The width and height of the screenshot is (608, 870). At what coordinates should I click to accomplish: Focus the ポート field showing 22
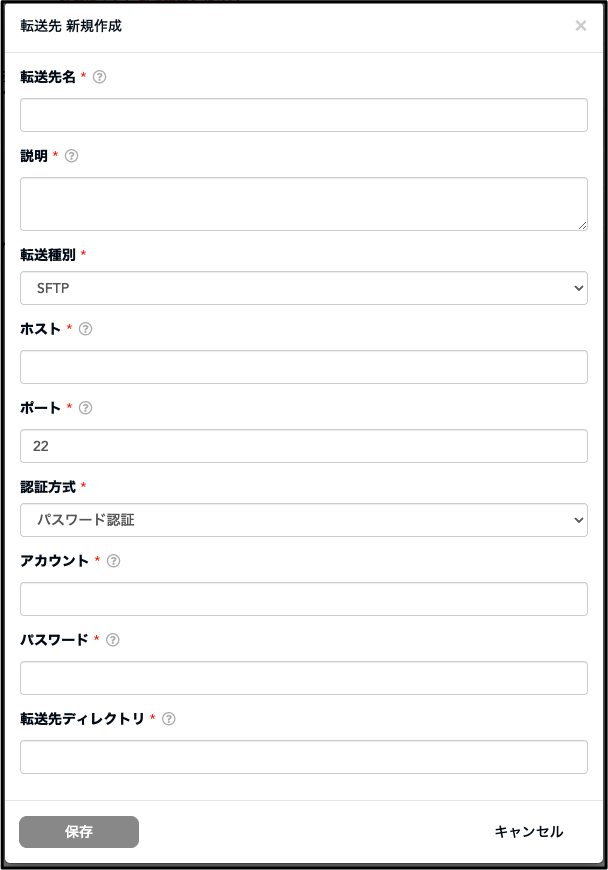click(304, 446)
